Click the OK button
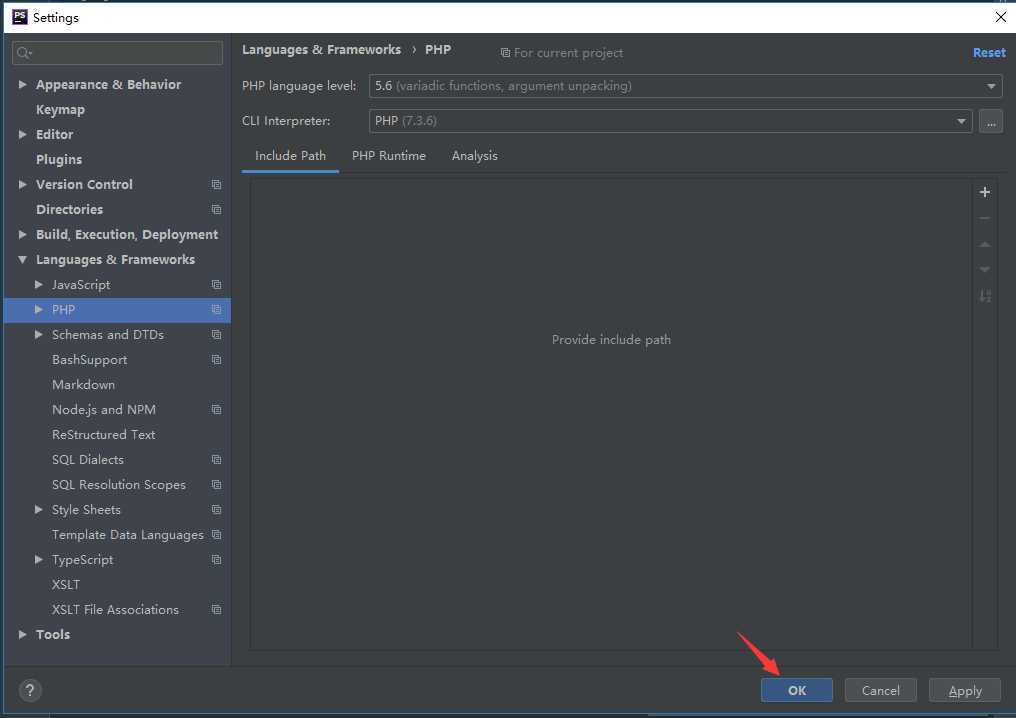 [x=796, y=690]
